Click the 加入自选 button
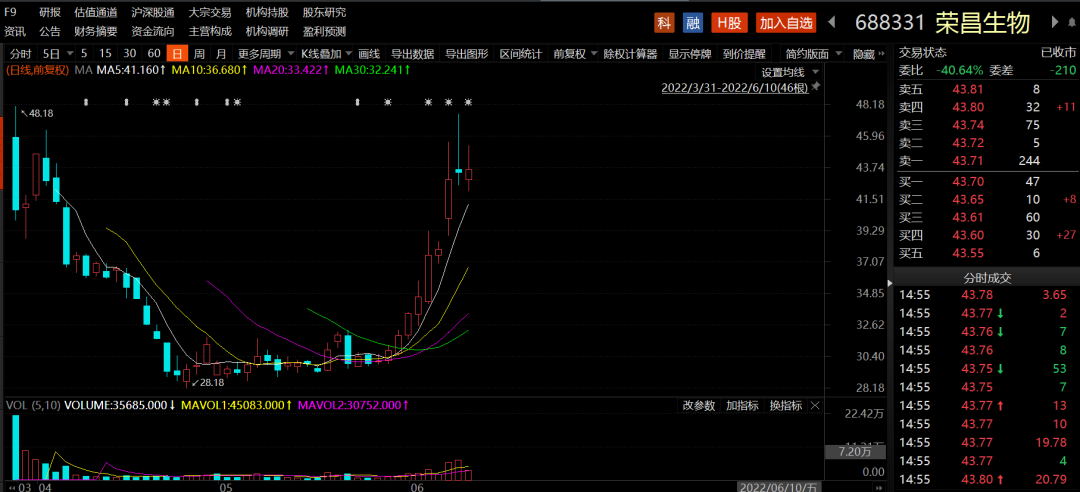This screenshot has height=492, width=1080. [x=785, y=22]
